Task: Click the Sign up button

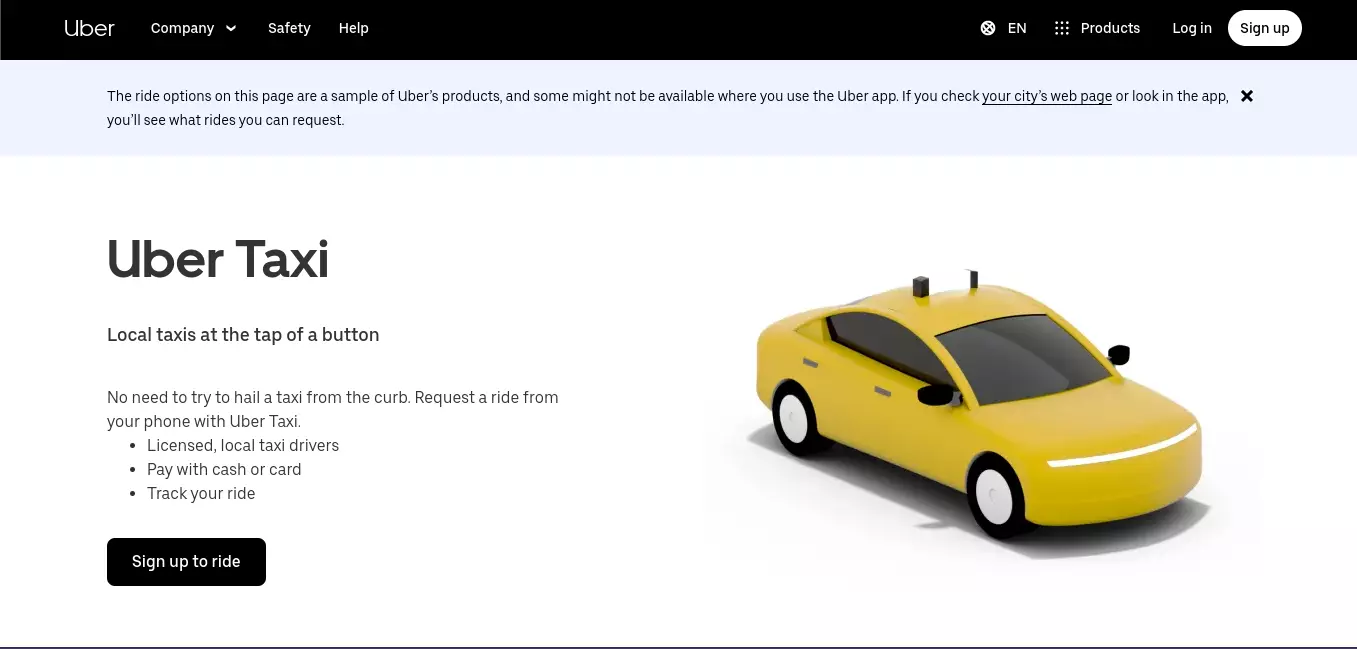Action: pos(1265,28)
